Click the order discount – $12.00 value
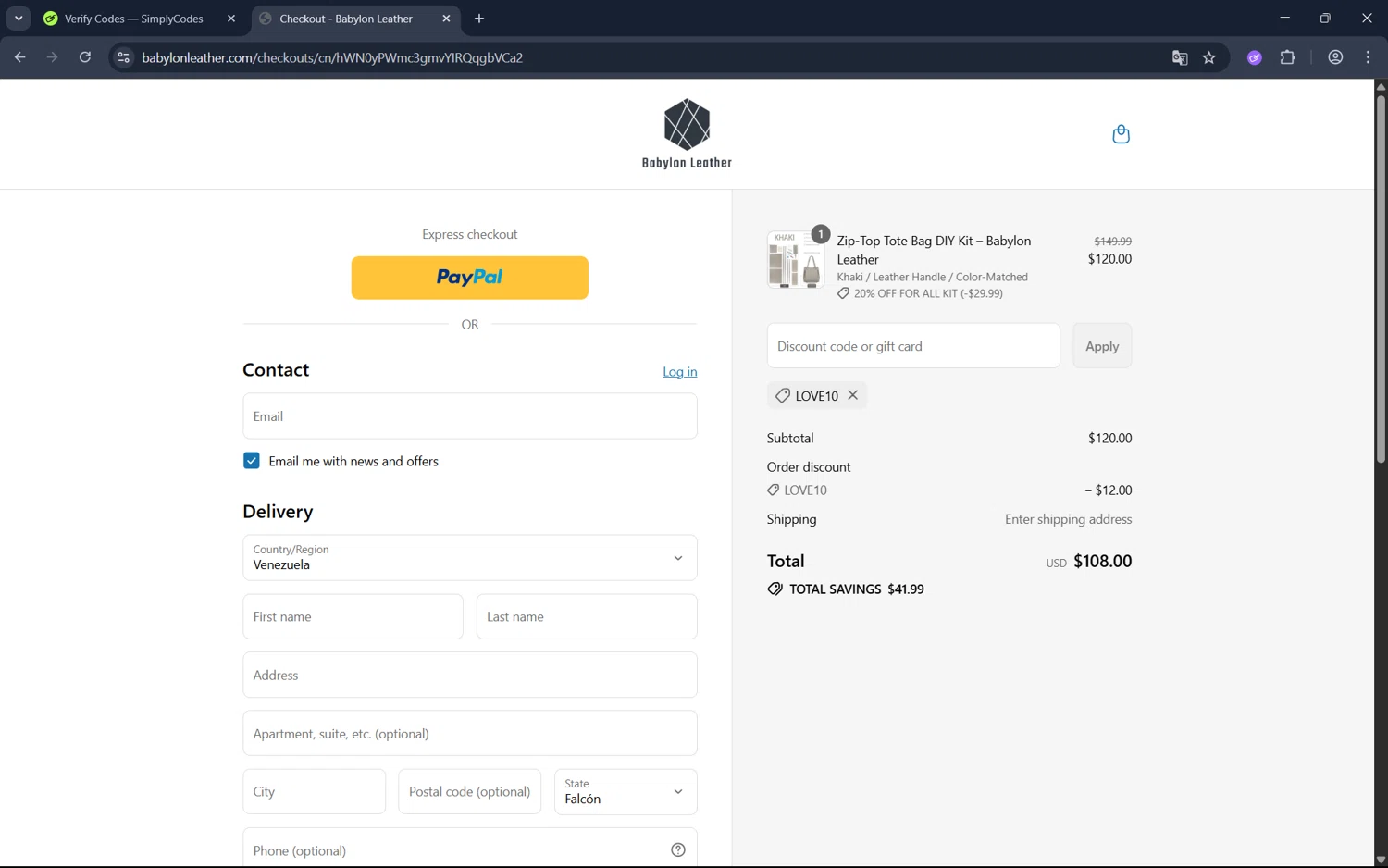Image resolution: width=1388 pixels, height=868 pixels. (1109, 490)
